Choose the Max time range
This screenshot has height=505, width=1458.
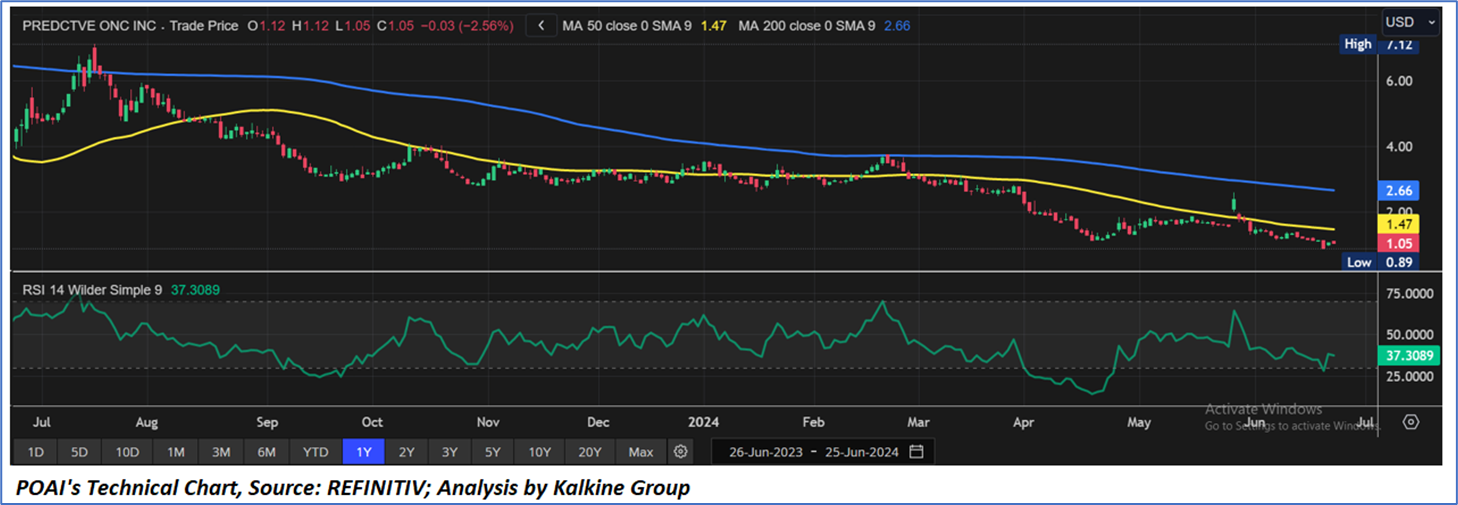(x=641, y=452)
